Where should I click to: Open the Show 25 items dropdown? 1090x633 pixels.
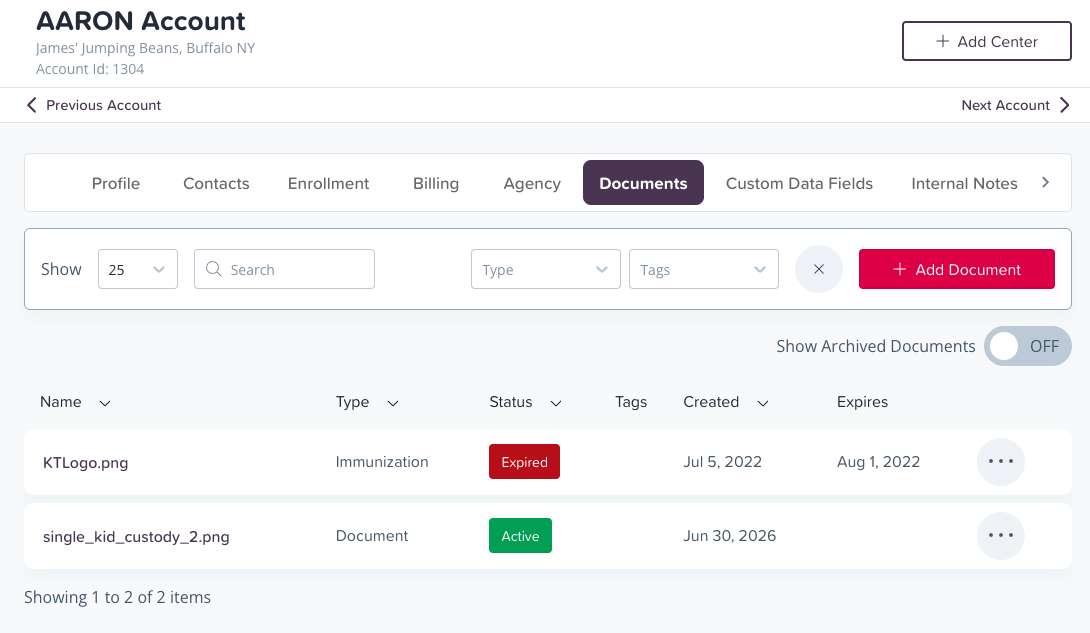(138, 269)
